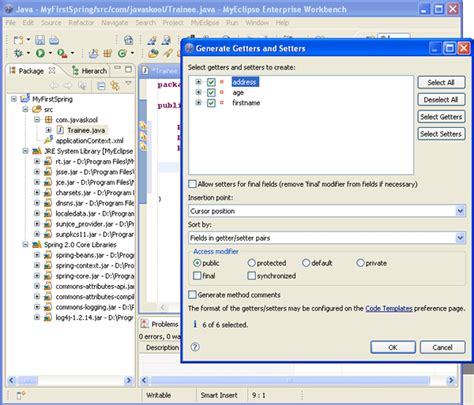Viewport: 474px width, 405px height.
Task: Click the New Java Class icon
Action: (122, 53)
